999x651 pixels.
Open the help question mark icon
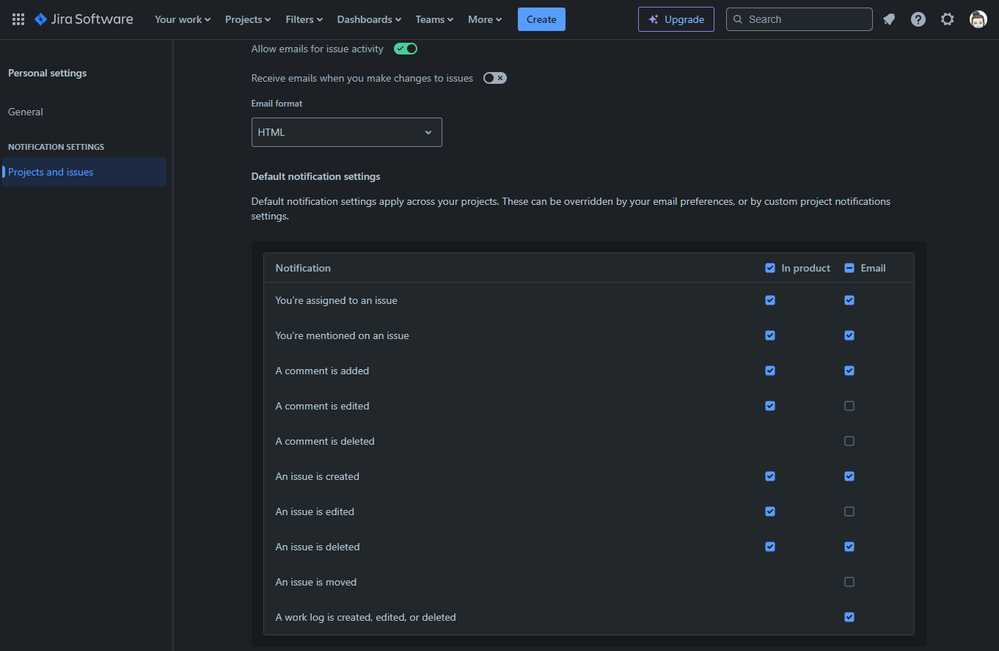[918, 19]
